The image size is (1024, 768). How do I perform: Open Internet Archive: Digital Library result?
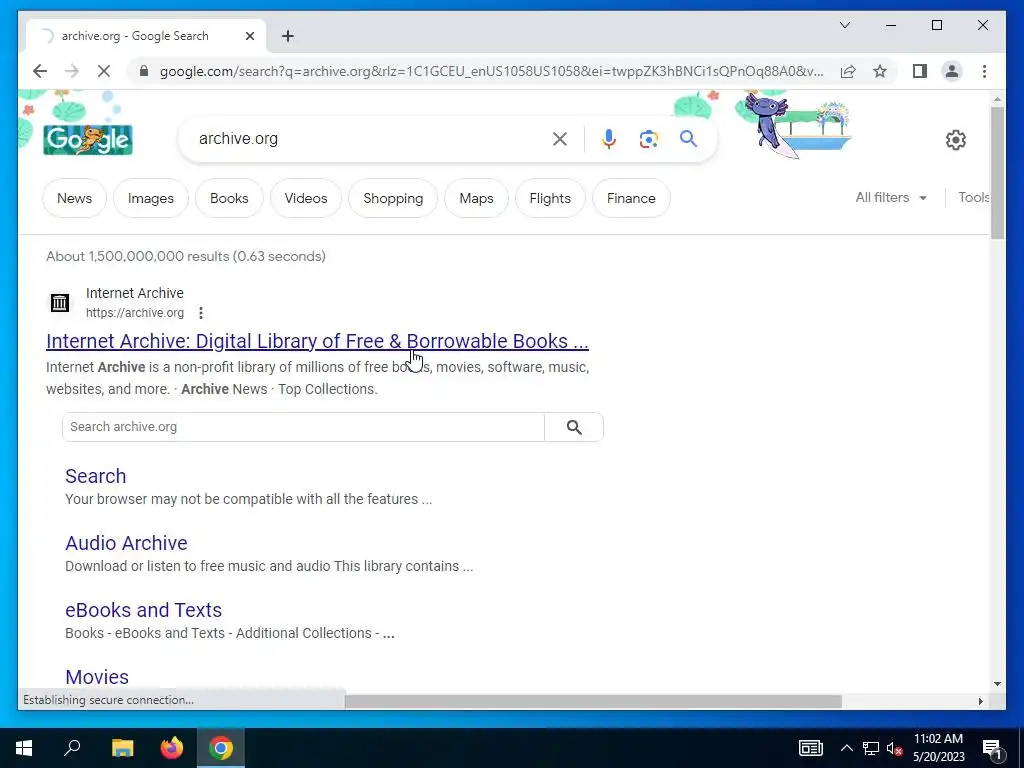[317, 342]
